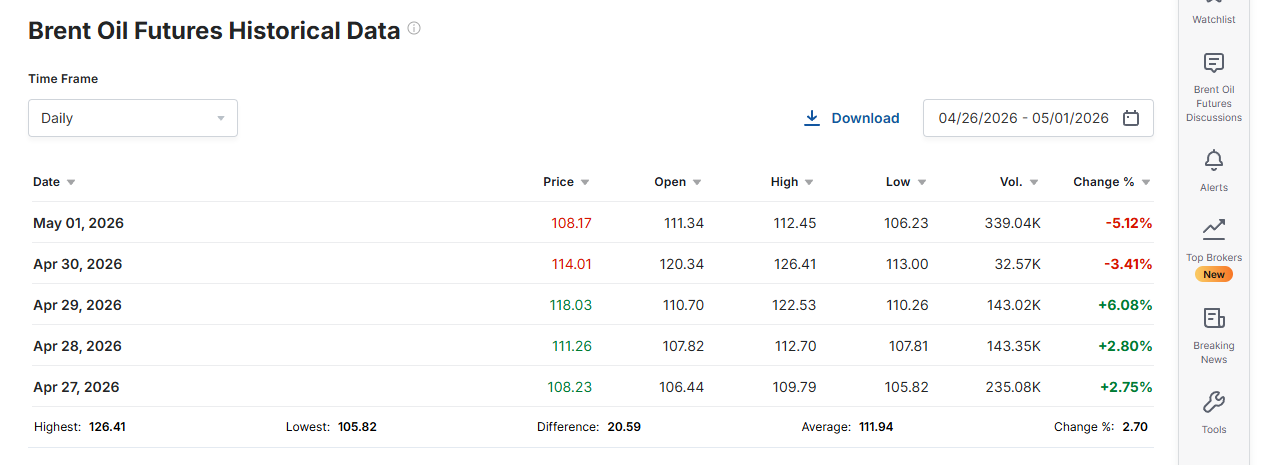This screenshot has width=1278, height=465.
Task: Click the low value 106.23
Action: coord(907,223)
